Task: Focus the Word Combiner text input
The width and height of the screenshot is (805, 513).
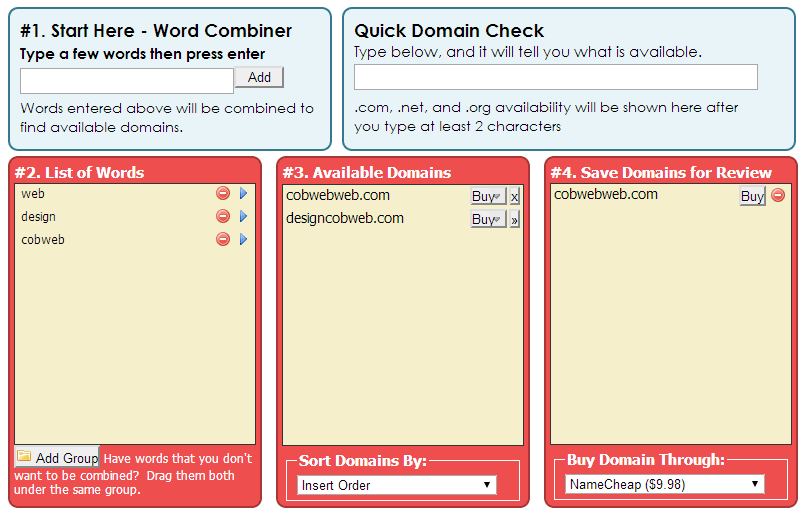Action: click(x=127, y=81)
